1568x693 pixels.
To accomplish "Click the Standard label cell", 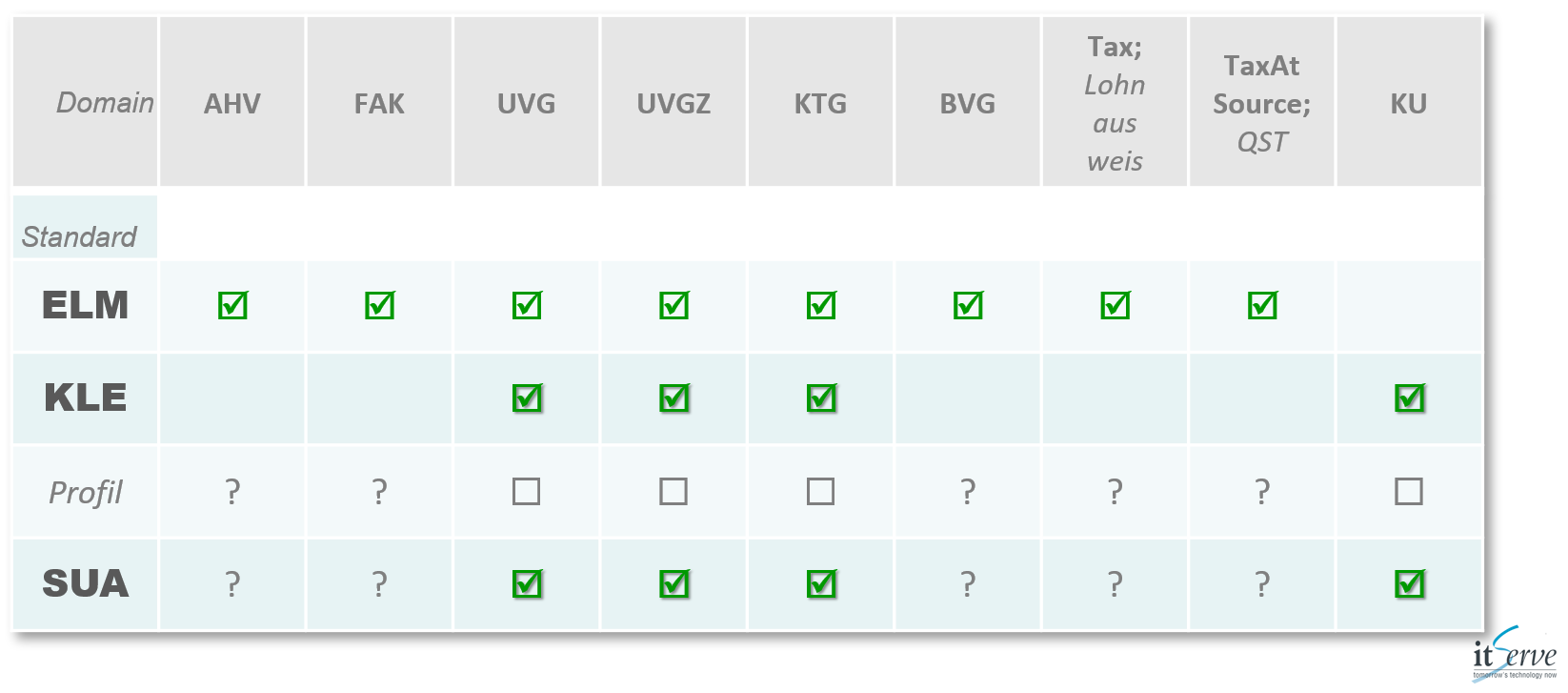I will click(x=85, y=227).
